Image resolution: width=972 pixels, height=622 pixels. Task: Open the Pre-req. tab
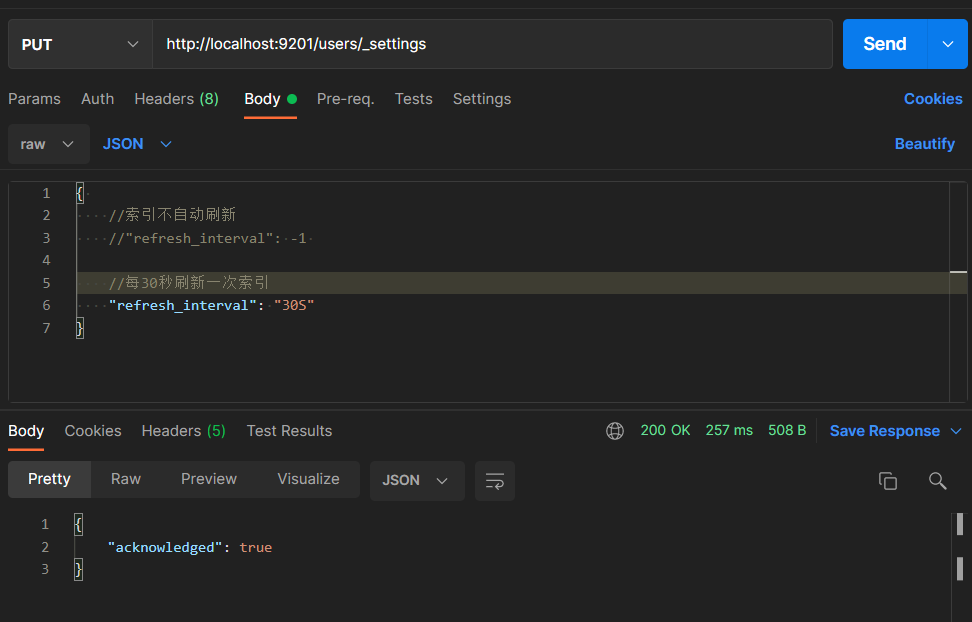pos(345,99)
